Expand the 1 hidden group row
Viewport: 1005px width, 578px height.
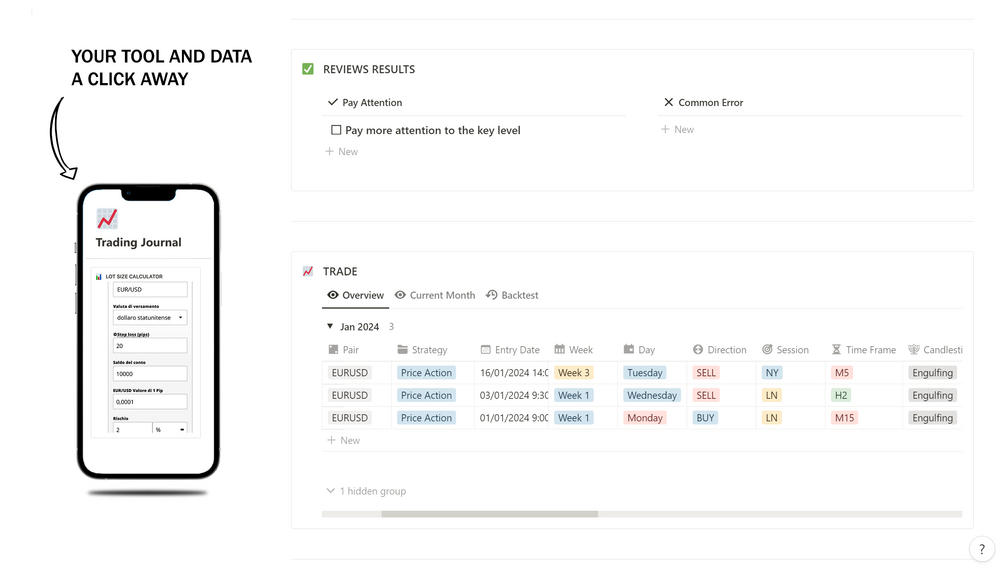pyautogui.click(x=366, y=491)
